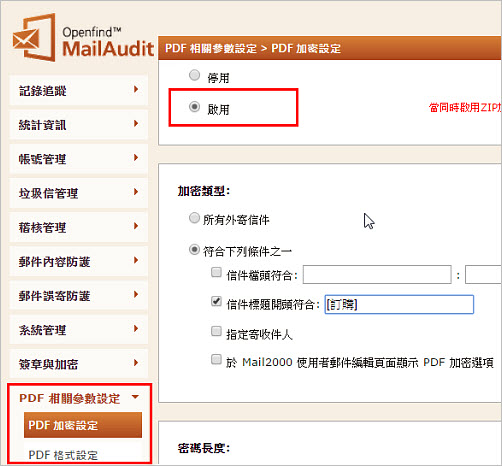Image resolution: width=502 pixels, height=466 pixels.
Task: Expand the 垃圾信管理 menu arrow
Action: tap(136, 192)
